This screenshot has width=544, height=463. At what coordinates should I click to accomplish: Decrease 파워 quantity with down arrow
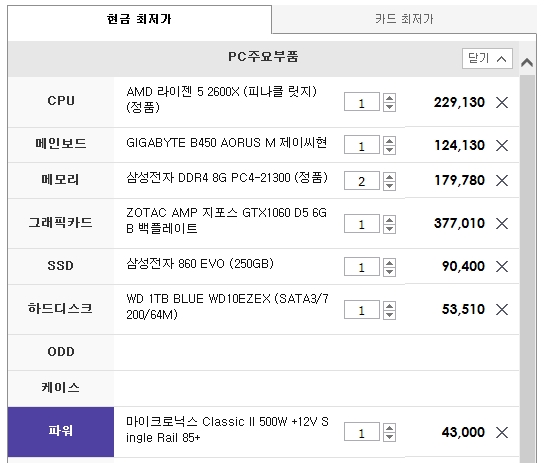coord(389,437)
